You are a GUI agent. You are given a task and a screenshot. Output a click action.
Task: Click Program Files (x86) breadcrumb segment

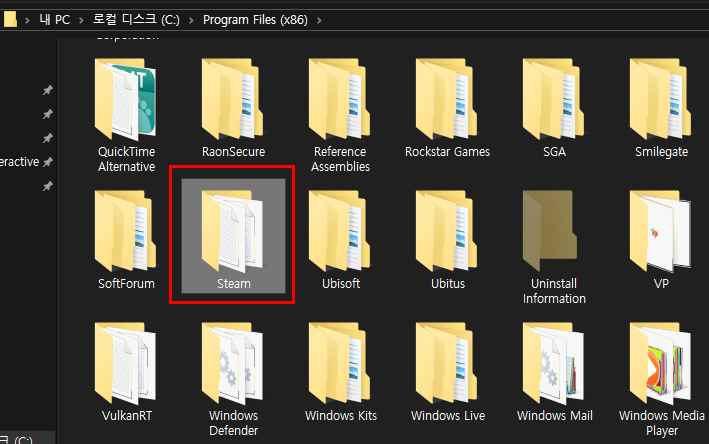tap(255, 20)
